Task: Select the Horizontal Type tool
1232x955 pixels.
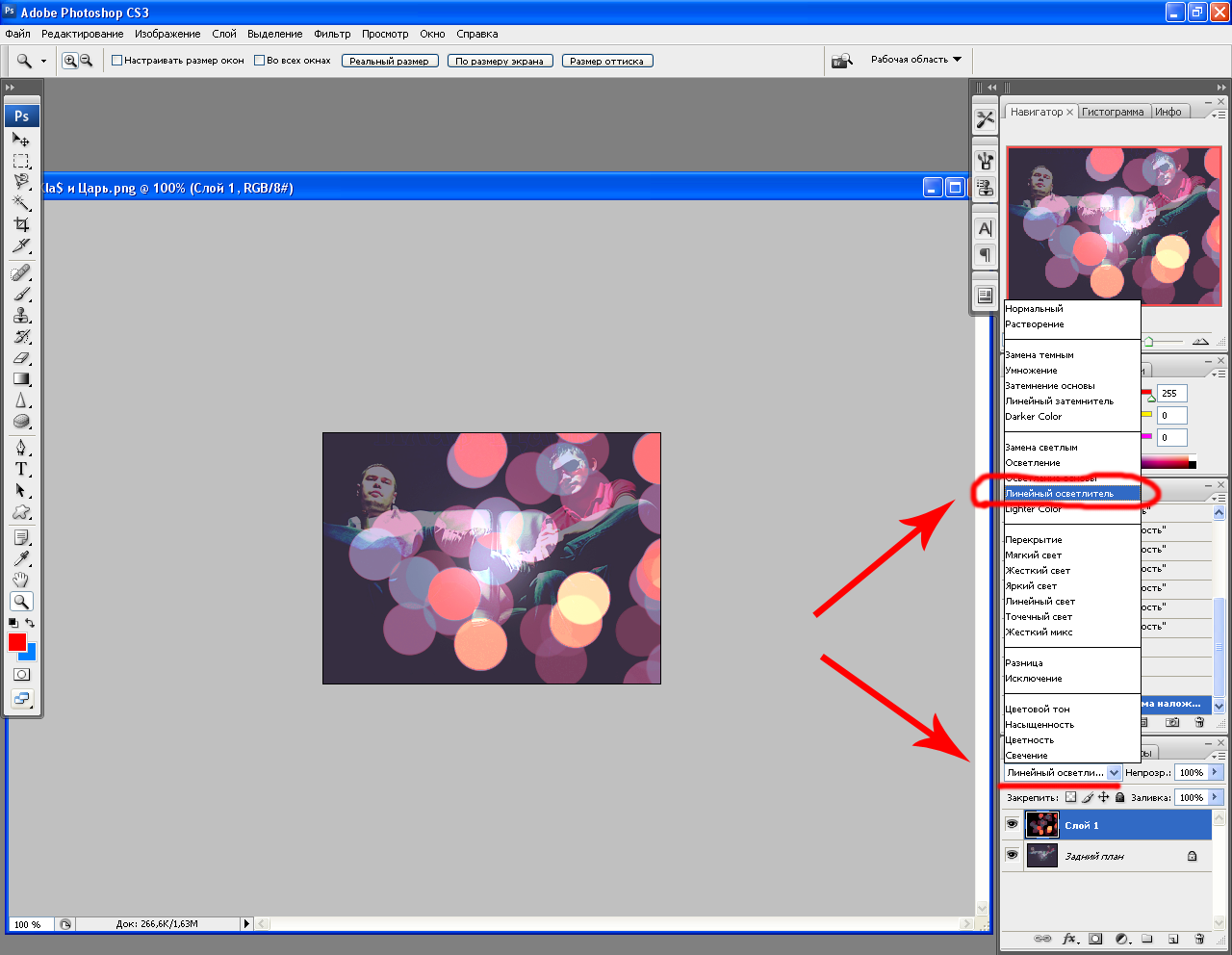Action: tap(21, 469)
